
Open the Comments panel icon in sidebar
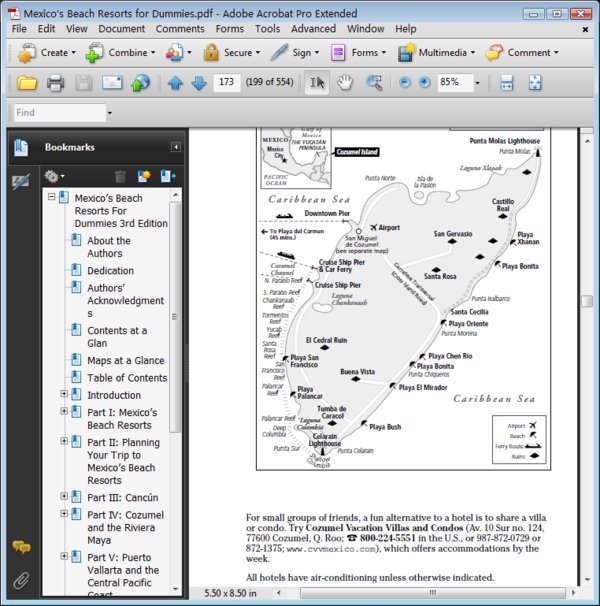pyautogui.click(x=20, y=547)
